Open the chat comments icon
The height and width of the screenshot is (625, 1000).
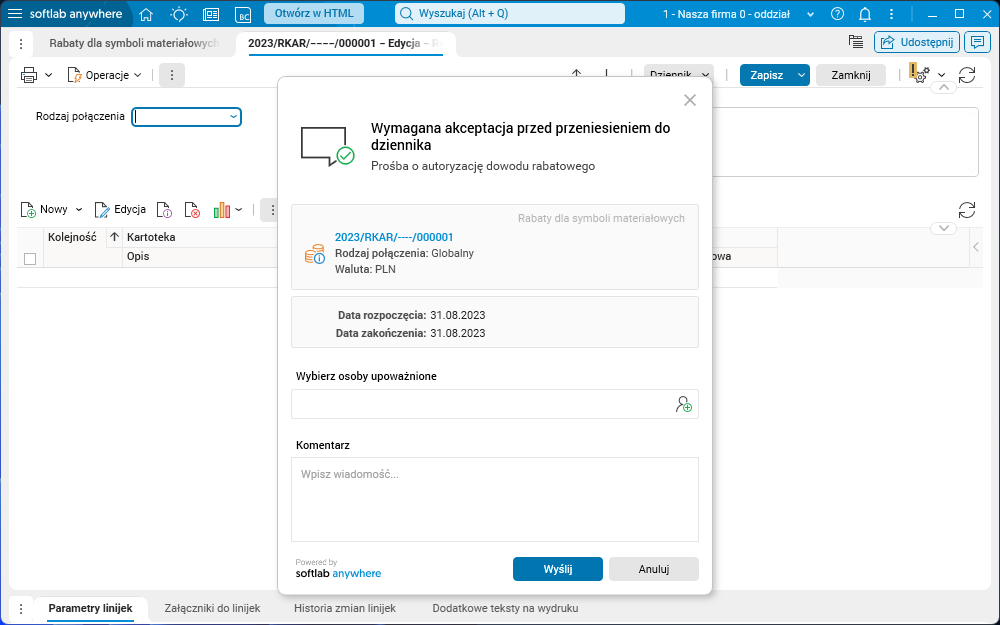pyautogui.click(x=977, y=42)
